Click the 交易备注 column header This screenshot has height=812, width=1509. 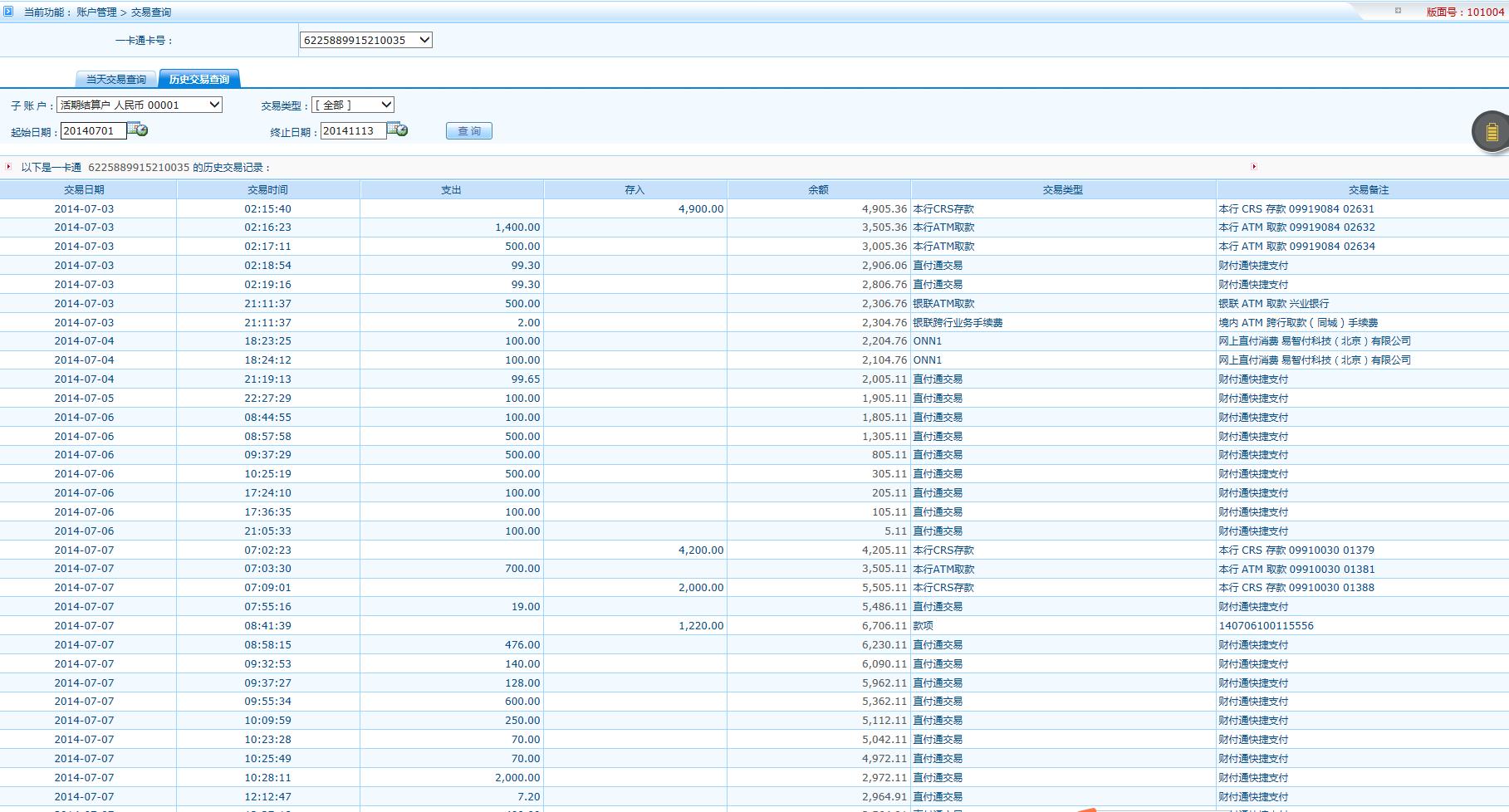(1368, 190)
